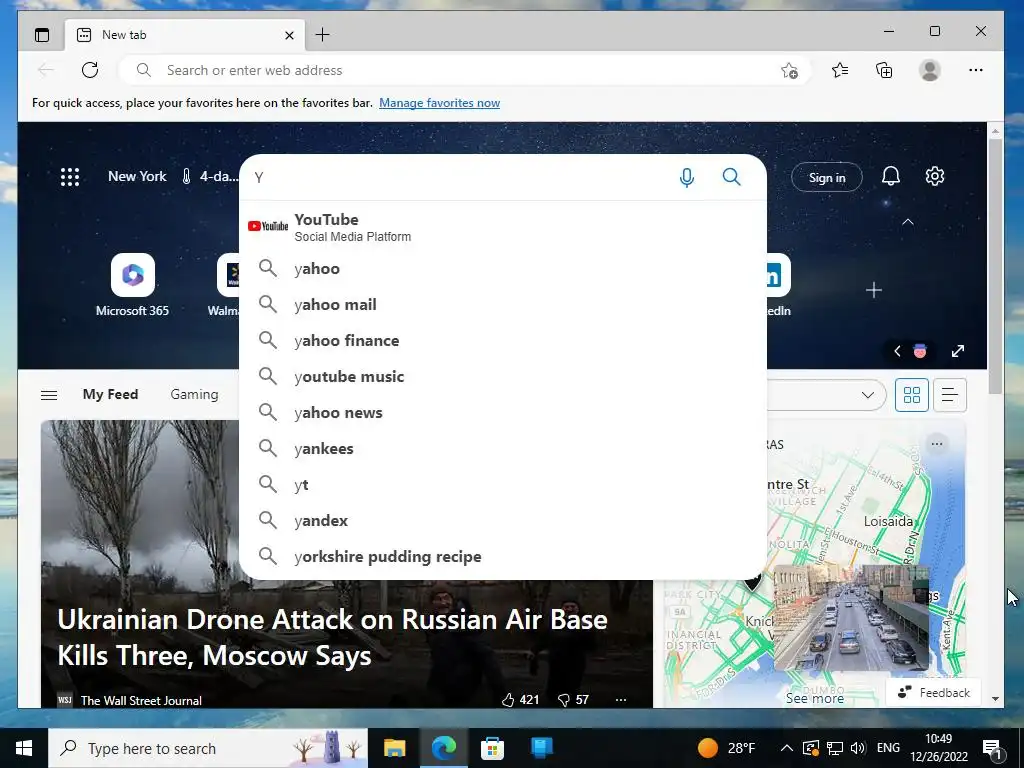Open File Explorer from the taskbar
This screenshot has height=768, width=1024.
coord(394,748)
